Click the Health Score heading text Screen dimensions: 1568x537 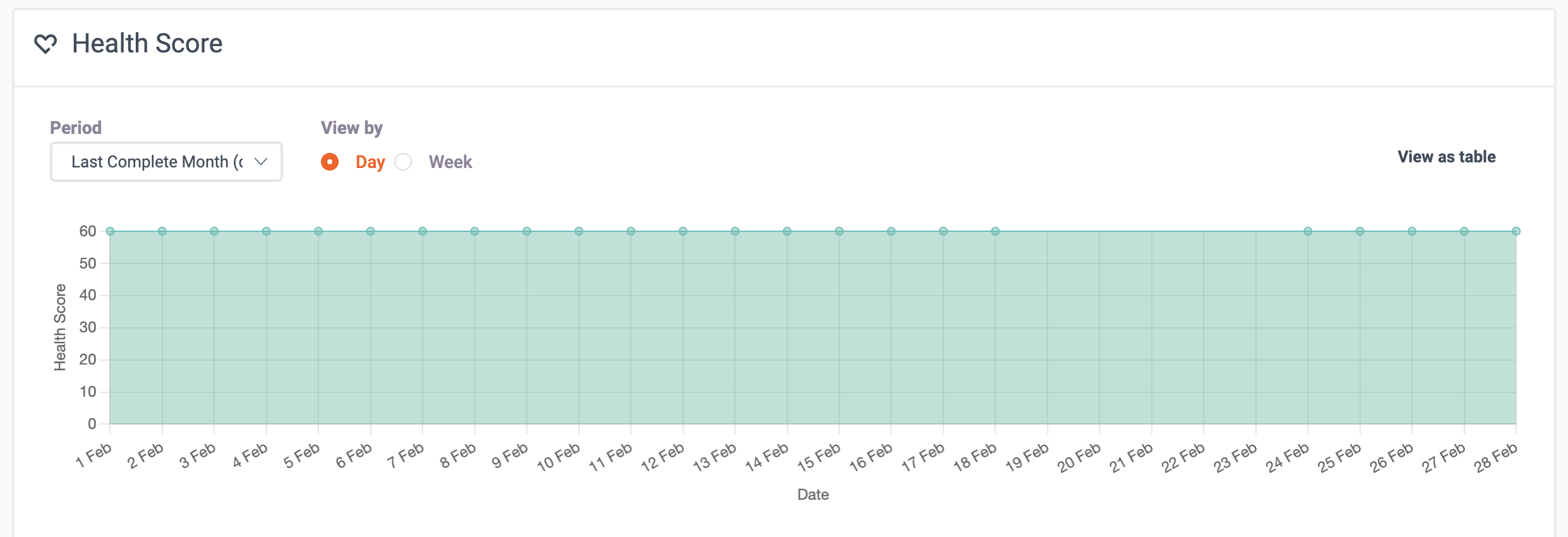pos(147,44)
